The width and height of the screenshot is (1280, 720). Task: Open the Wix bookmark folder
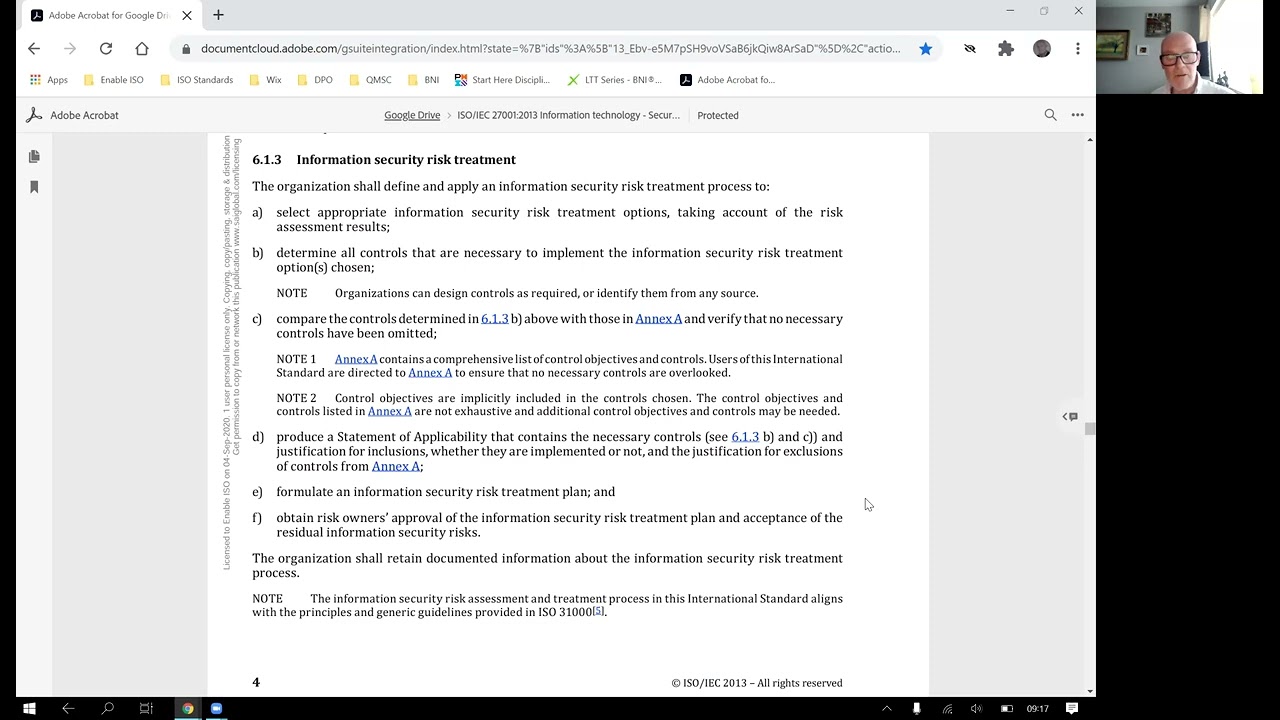pos(265,80)
